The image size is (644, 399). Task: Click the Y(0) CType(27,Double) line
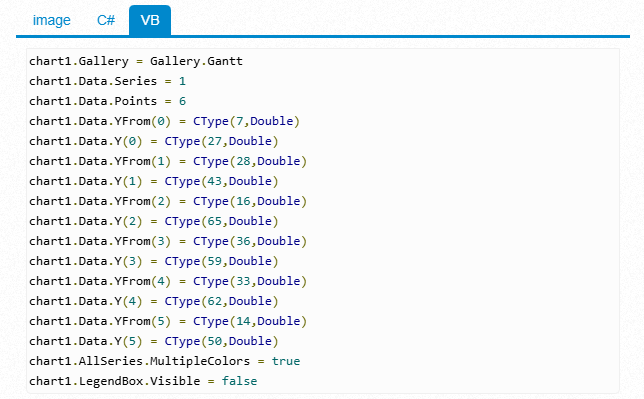[154, 141]
